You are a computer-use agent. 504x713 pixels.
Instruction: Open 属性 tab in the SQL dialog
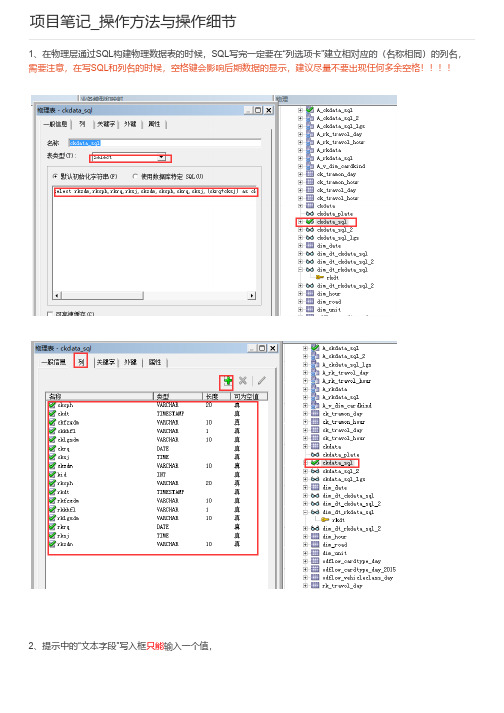click(154, 124)
